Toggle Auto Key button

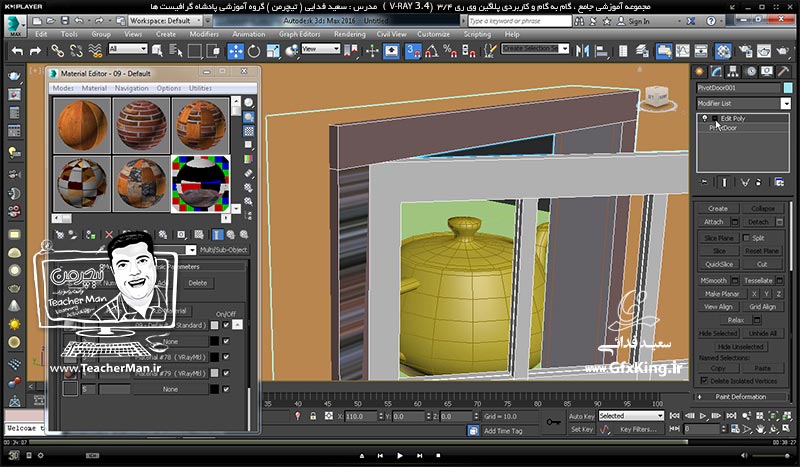pos(582,416)
